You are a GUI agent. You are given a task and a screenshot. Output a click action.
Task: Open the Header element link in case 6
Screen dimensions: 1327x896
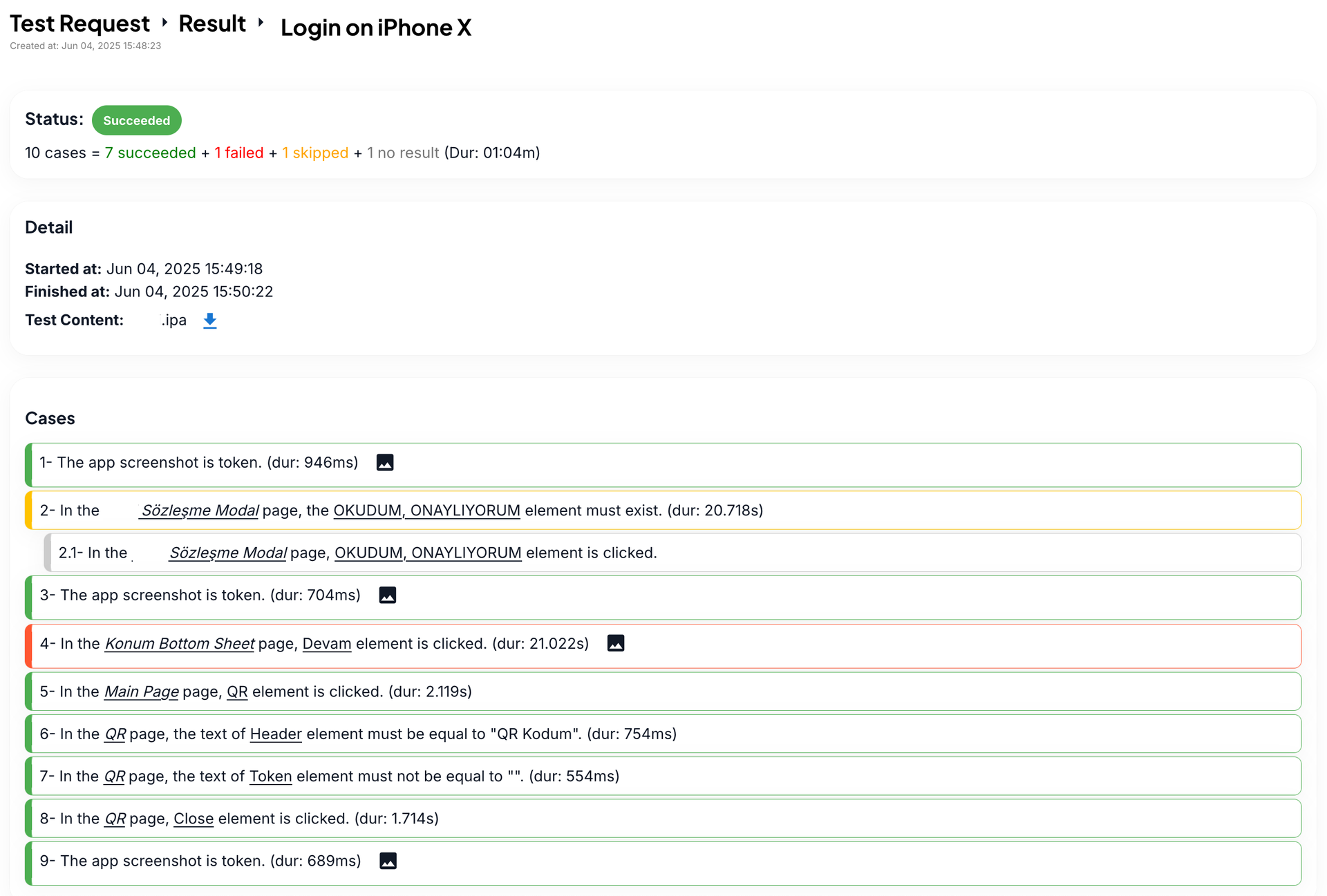276,734
